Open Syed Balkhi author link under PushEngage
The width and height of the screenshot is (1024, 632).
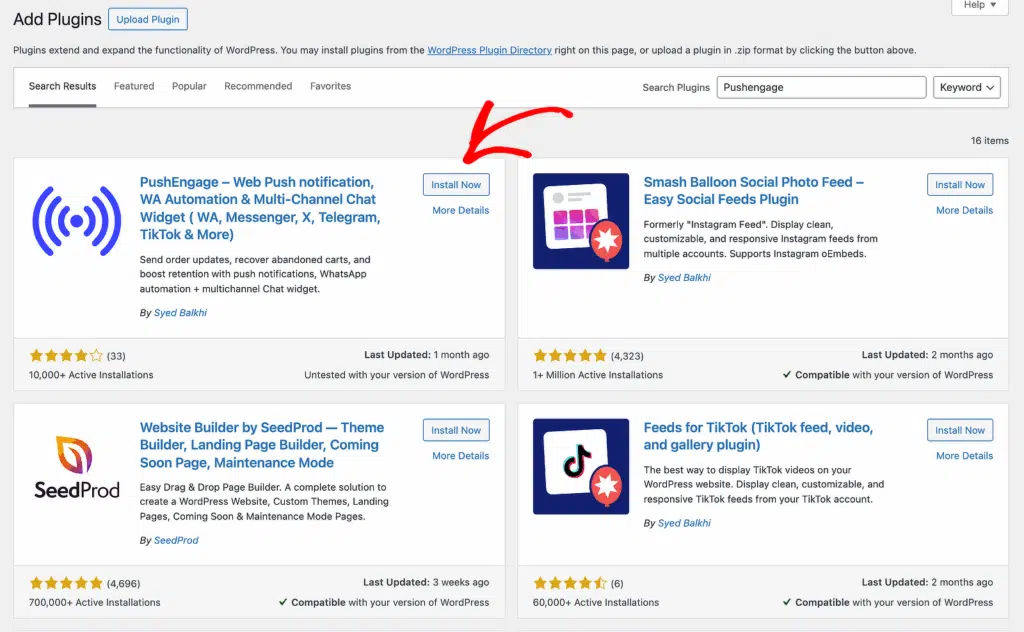point(180,313)
